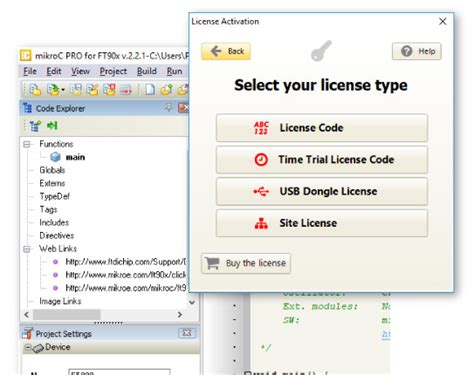Pick the Site License option
This screenshot has height=375, width=474.
click(322, 223)
